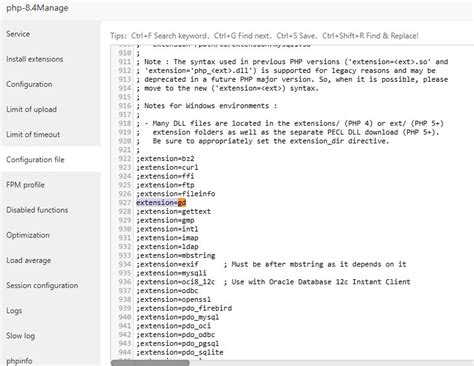Click line ';extension=openssl' in editor

pos(173,299)
